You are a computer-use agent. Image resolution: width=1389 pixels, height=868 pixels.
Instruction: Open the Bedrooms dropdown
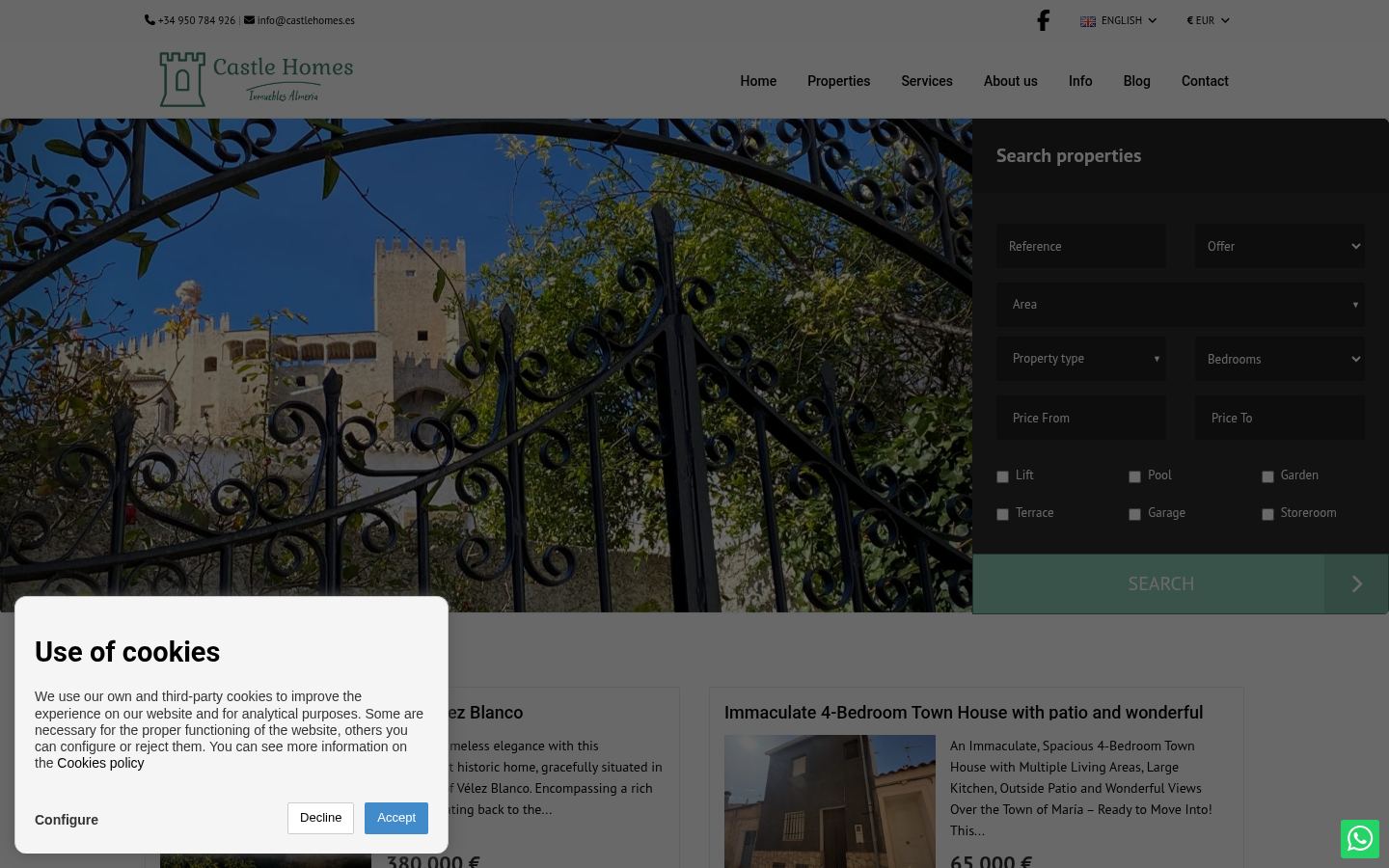click(1280, 359)
